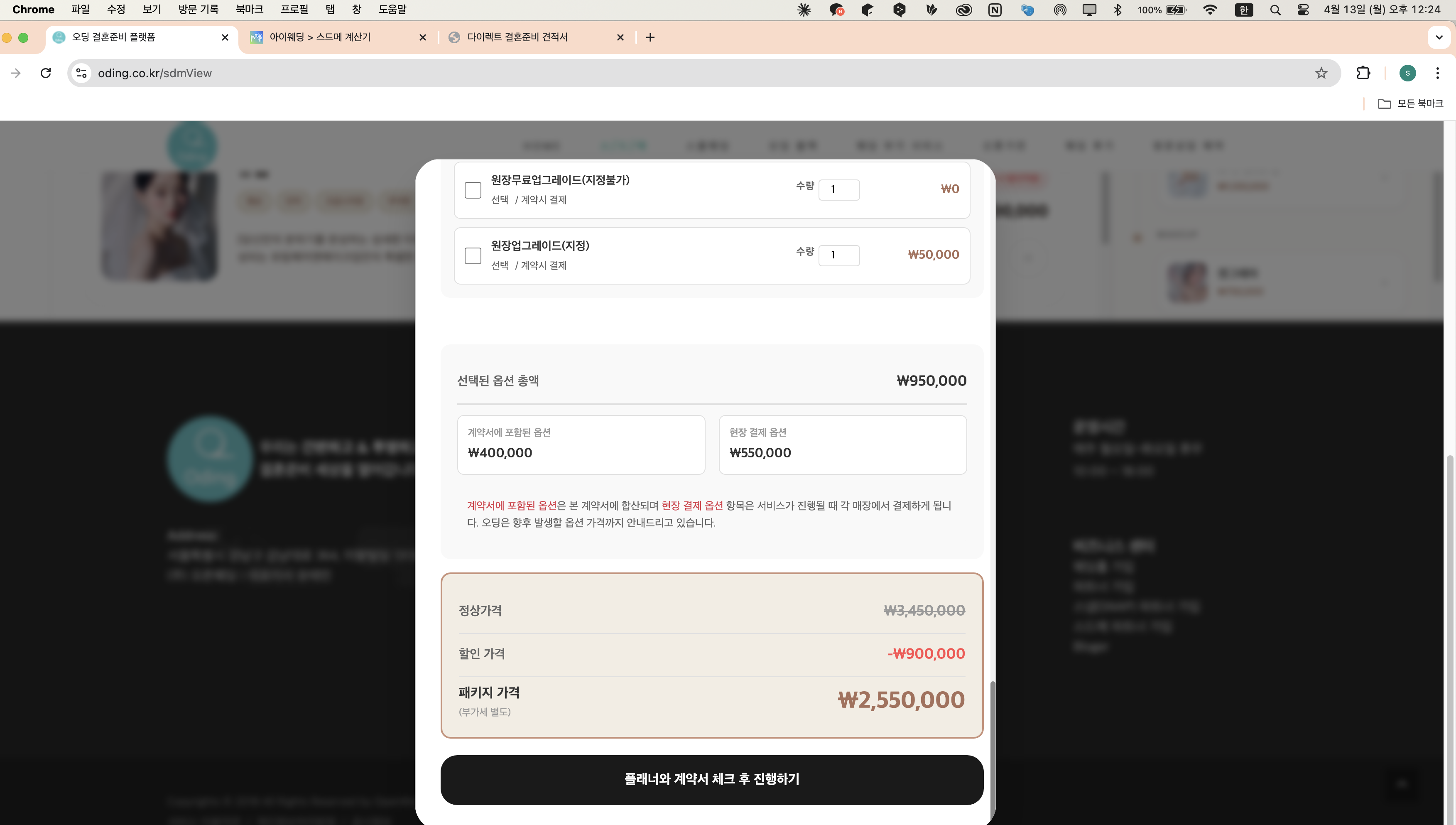Open the 도움말 menu
Viewport: 1456px width, 825px height.
[392, 9]
